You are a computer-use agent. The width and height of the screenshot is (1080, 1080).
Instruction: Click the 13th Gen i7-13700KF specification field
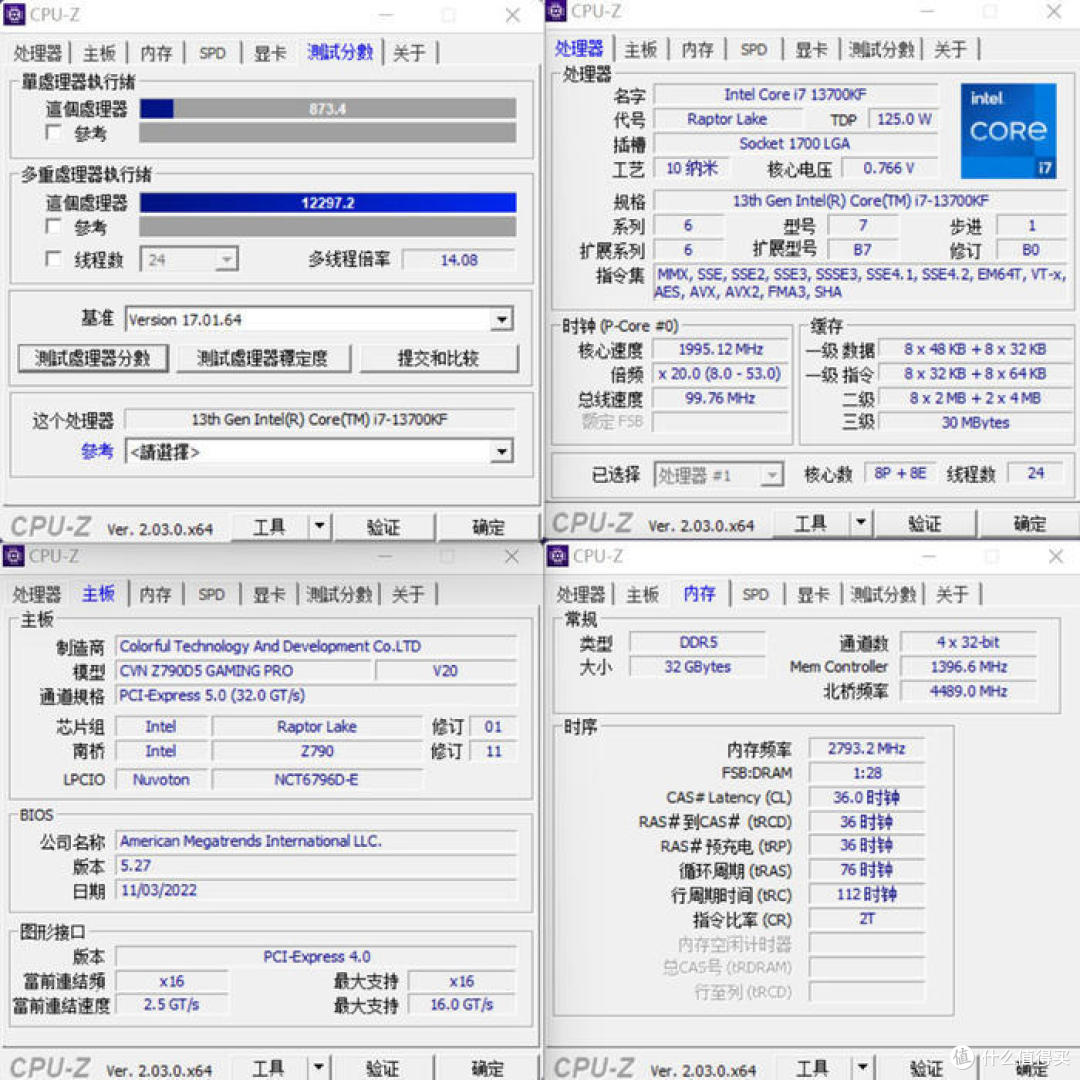(x=860, y=201)
